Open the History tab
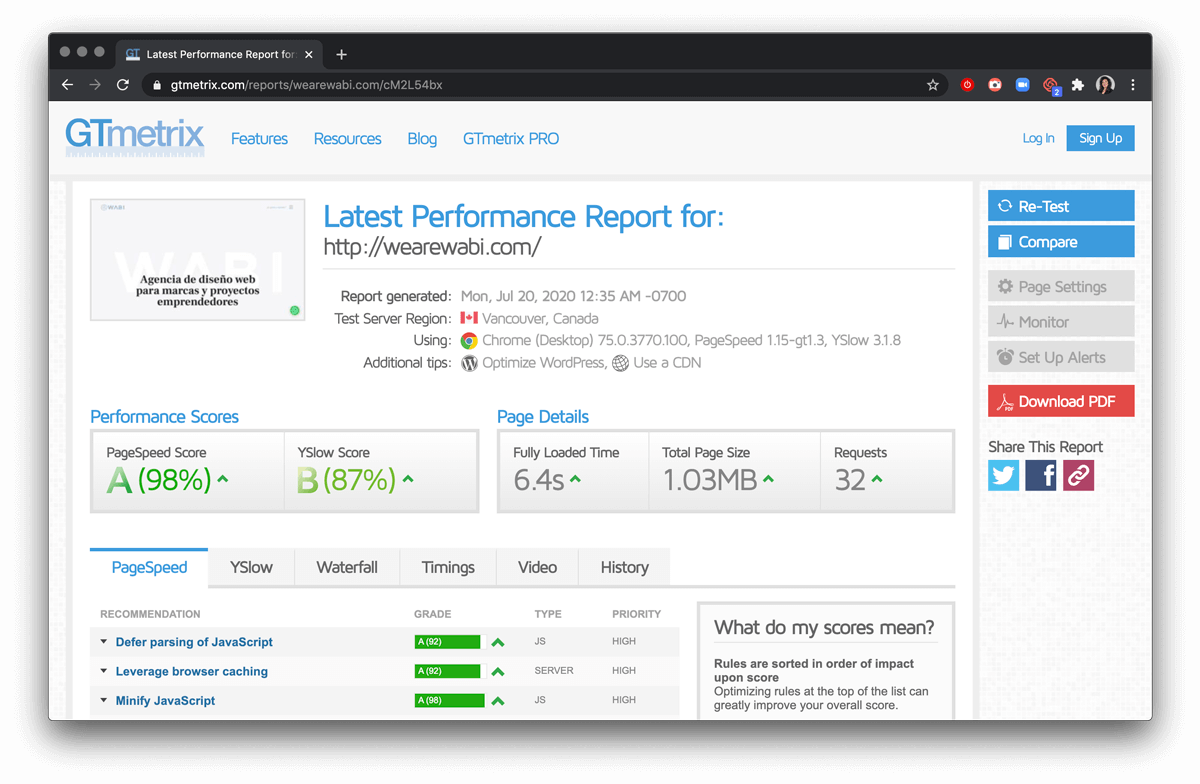This screenshot has height=784, width=1200. (625, 567)
